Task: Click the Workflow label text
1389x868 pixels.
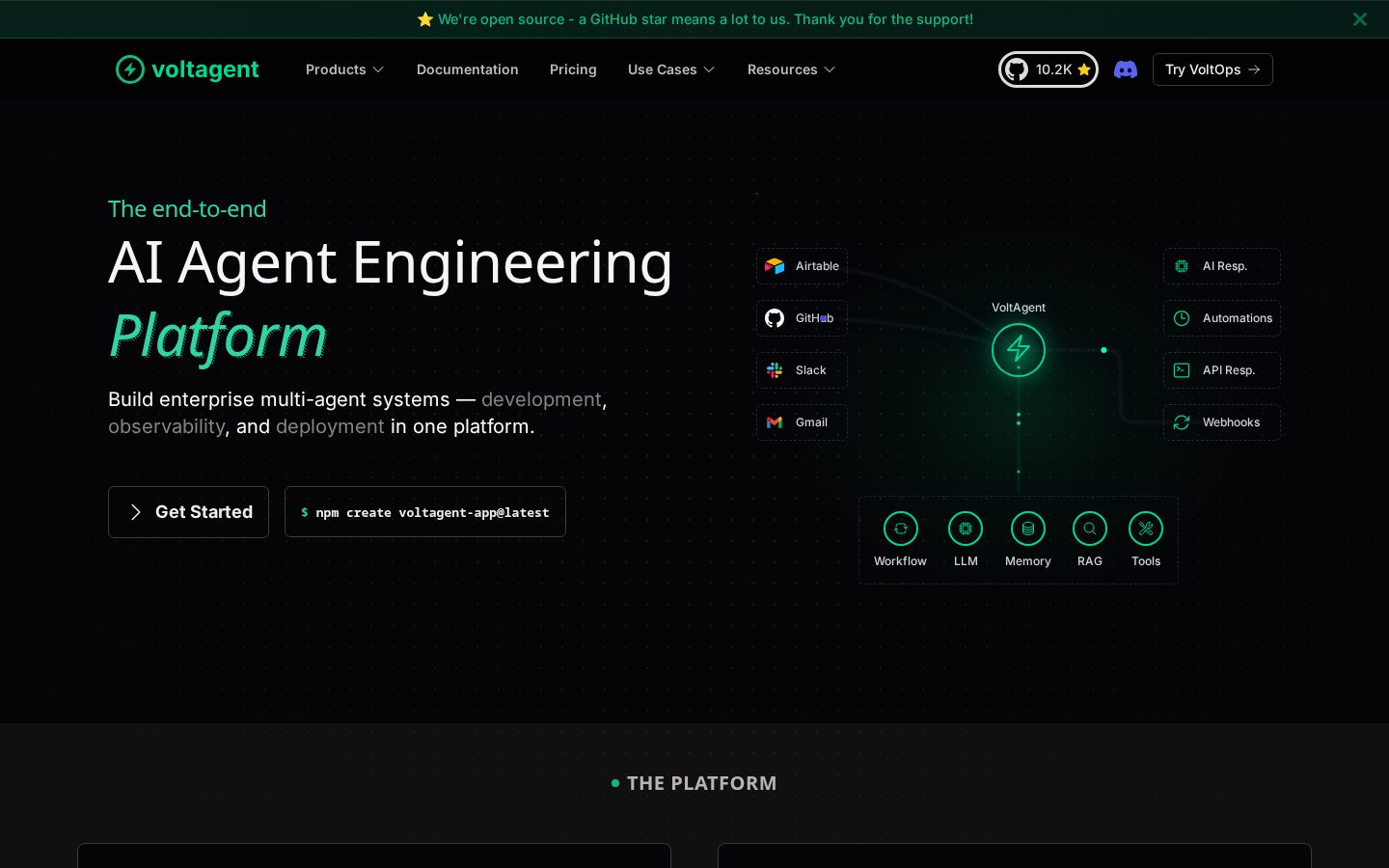Action: [x=900, y=561]
